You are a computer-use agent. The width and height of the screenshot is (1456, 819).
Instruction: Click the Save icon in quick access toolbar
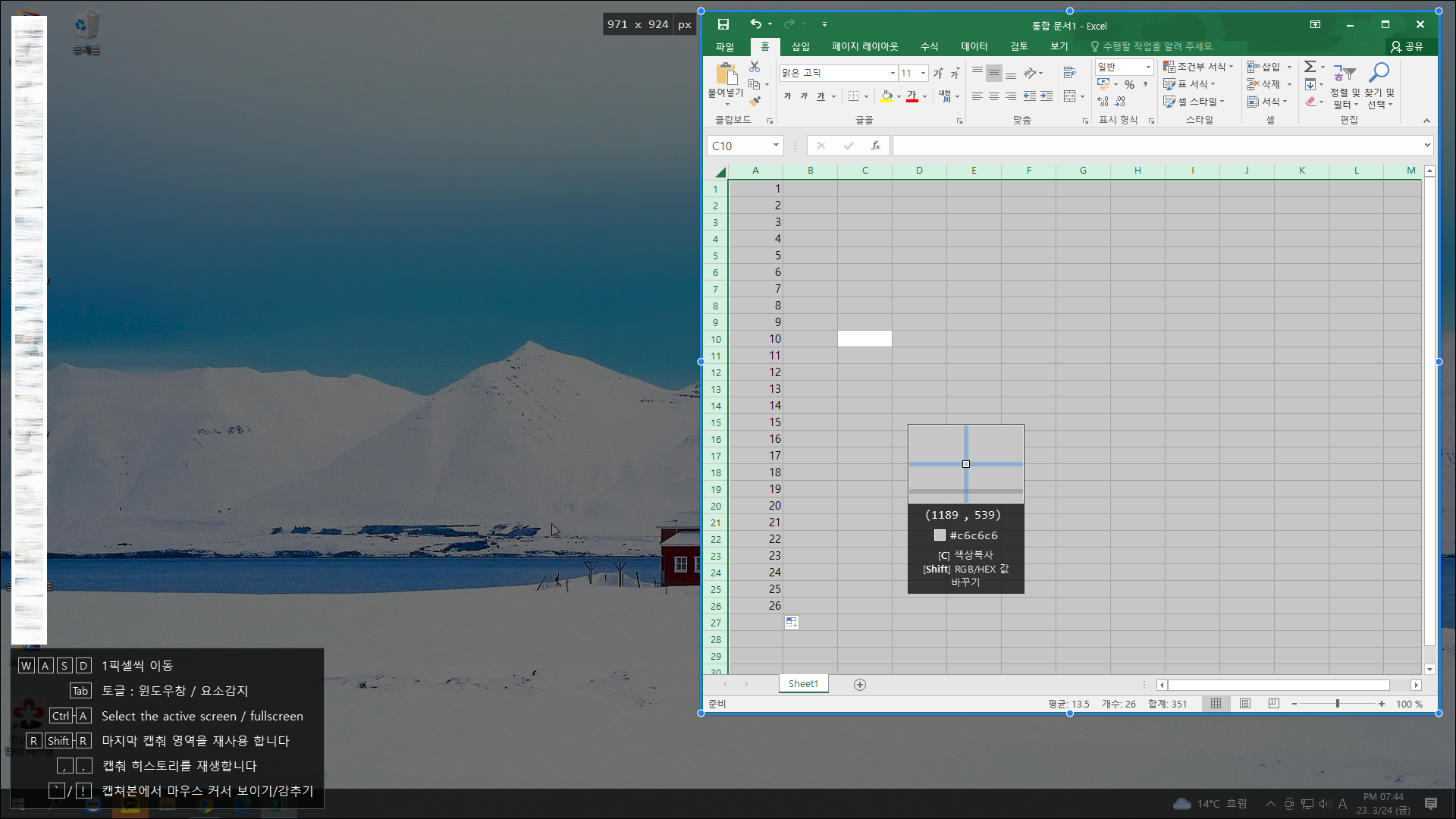[723, 25]
